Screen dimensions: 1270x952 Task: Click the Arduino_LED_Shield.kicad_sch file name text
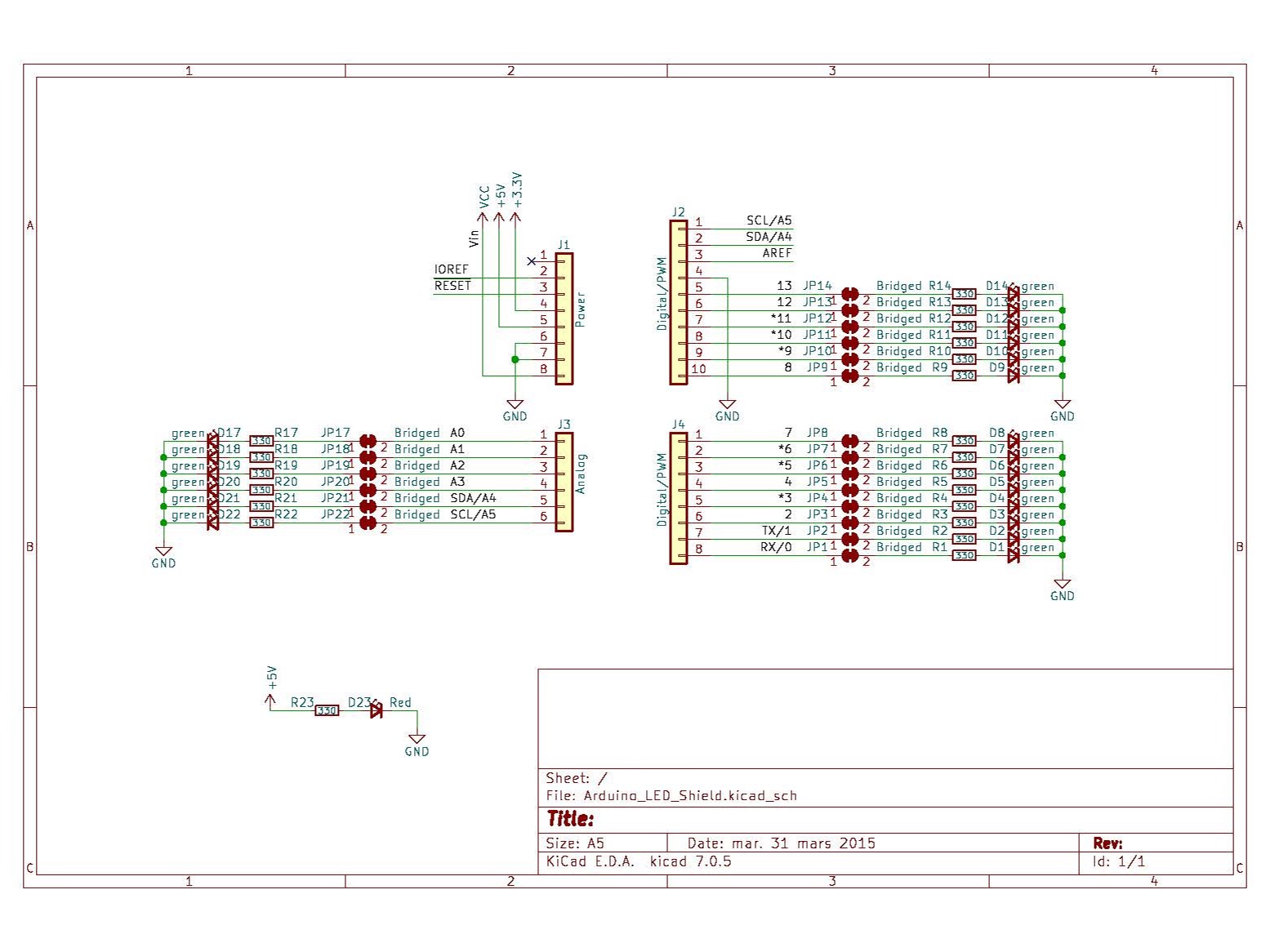pos(690,795)
